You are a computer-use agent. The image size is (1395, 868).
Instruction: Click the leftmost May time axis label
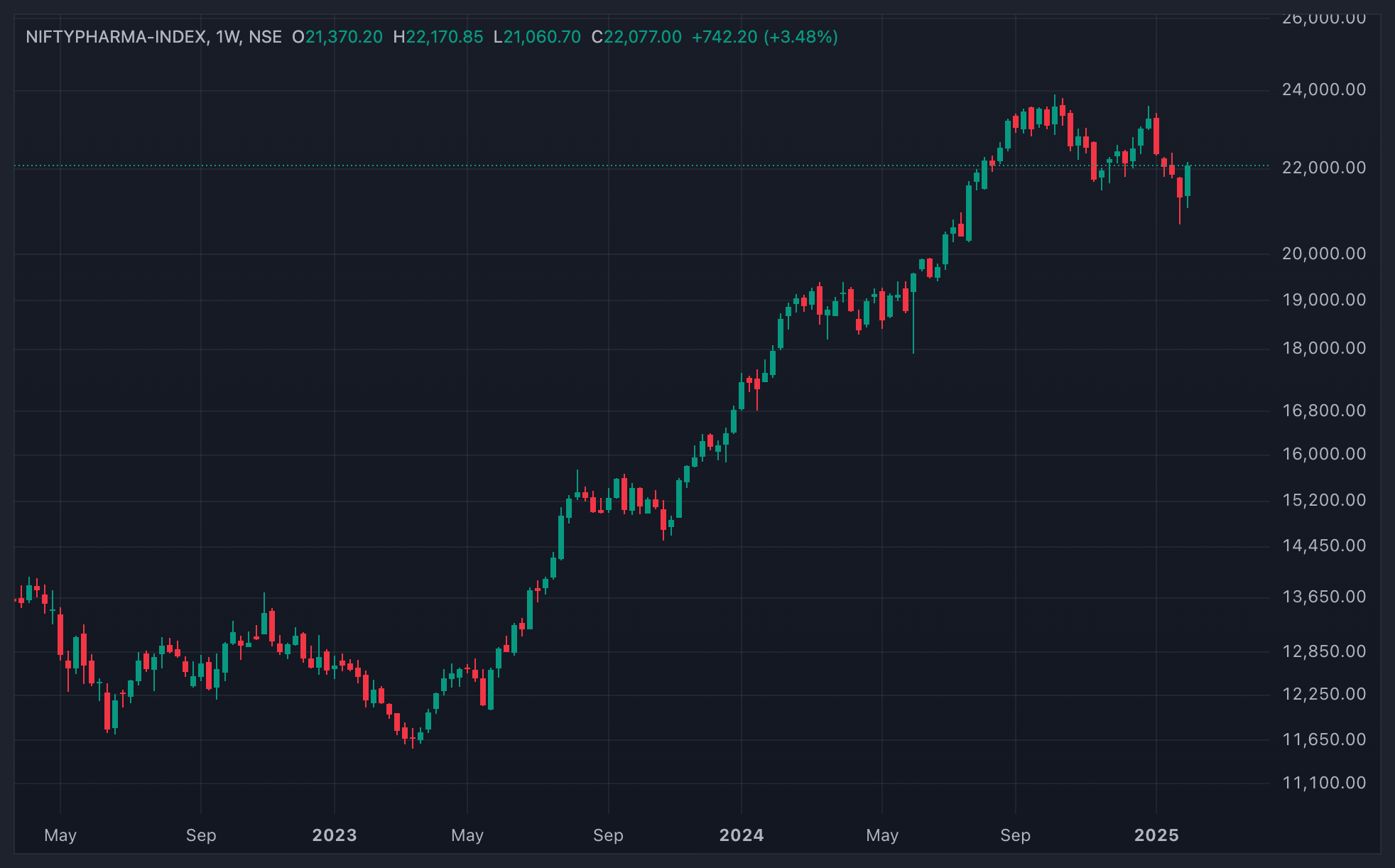60,835
